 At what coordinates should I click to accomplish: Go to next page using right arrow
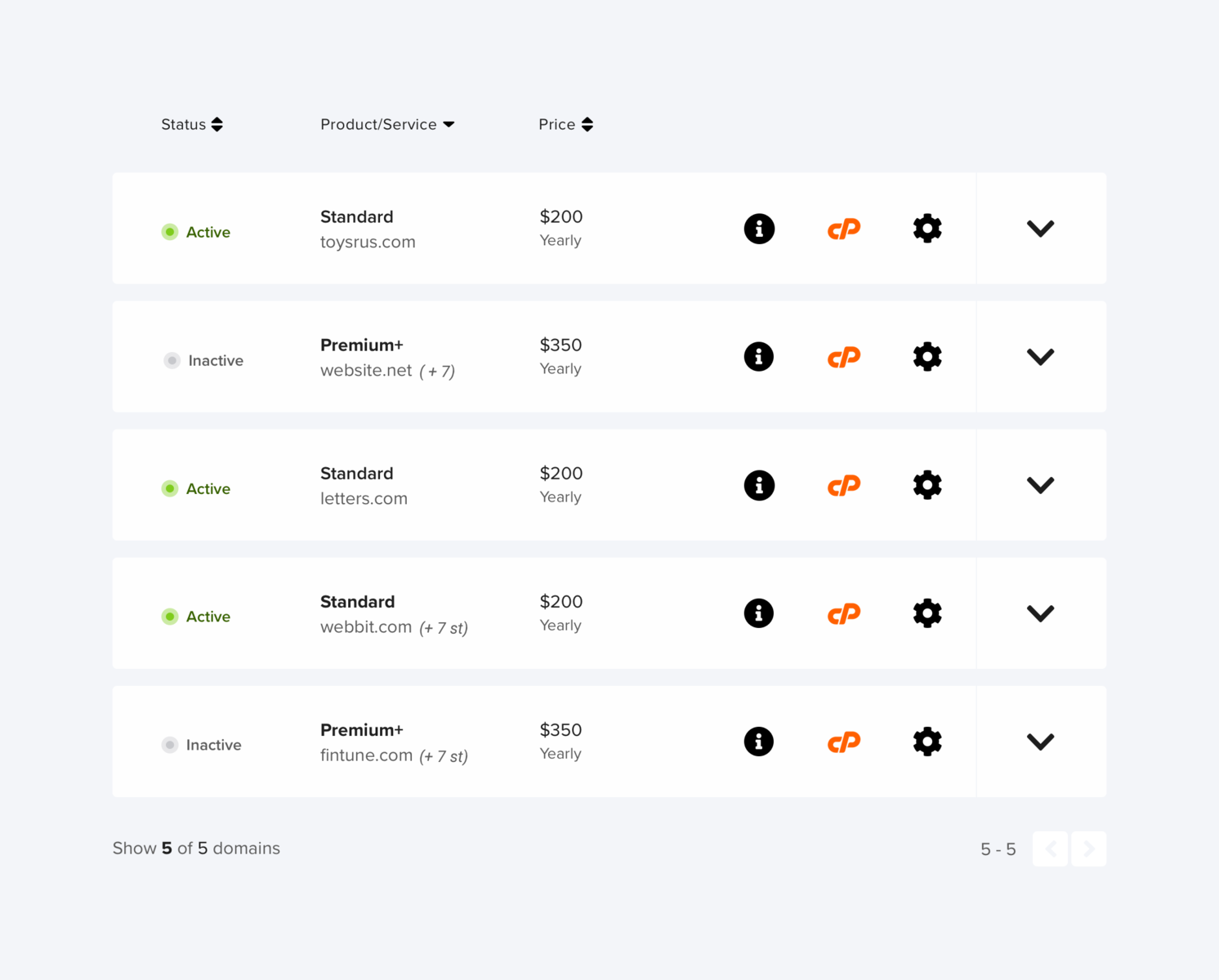point(1088,849)
